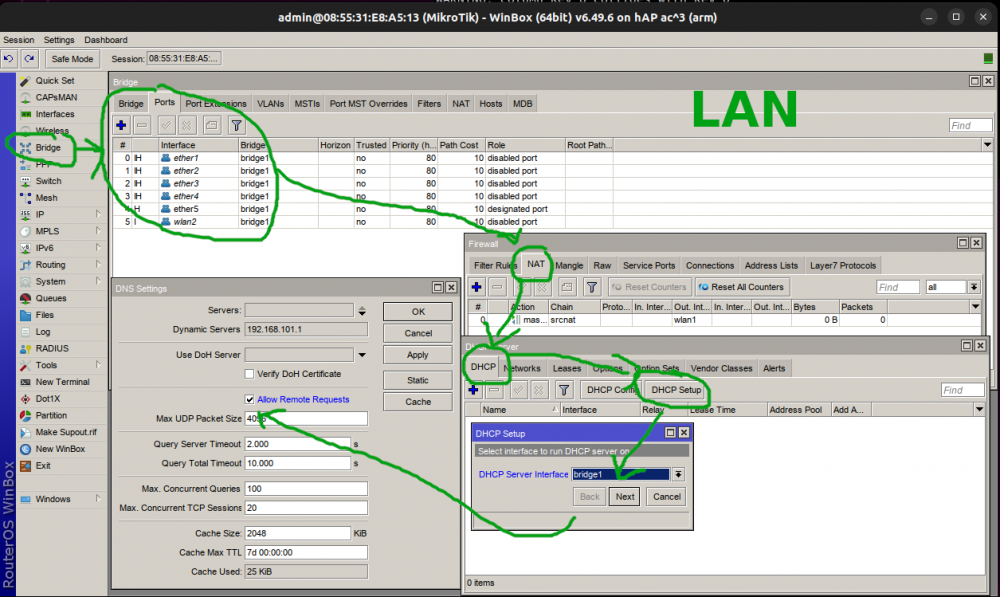Click Next in DHCP Setup dialog
The height and width of the screenshot is (597, 1000).
click(625, 496)
